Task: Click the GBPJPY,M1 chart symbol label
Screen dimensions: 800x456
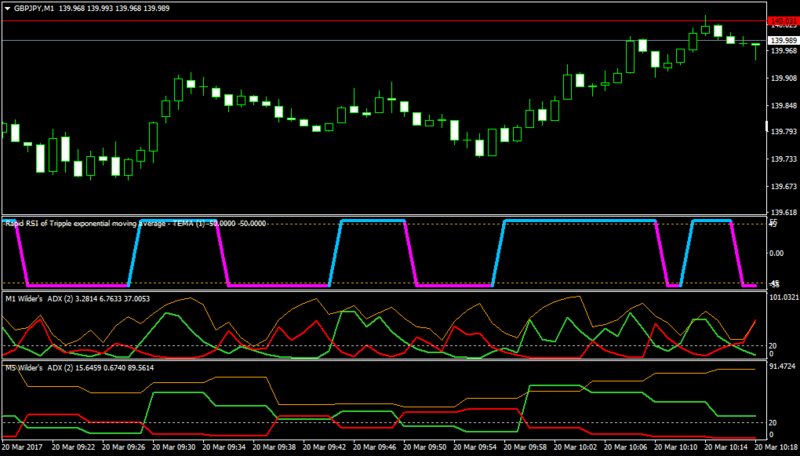Action: [34, 9]
